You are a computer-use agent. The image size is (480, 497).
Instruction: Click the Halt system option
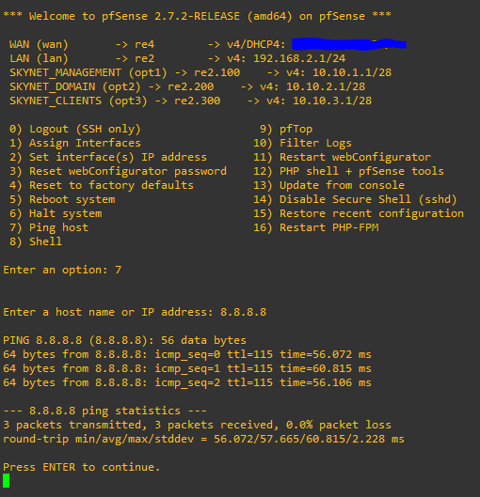(56, 214)
